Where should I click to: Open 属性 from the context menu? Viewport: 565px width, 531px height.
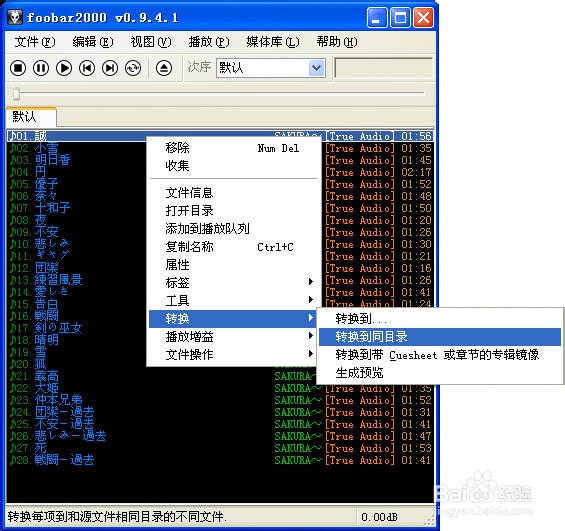click(233, 265)
